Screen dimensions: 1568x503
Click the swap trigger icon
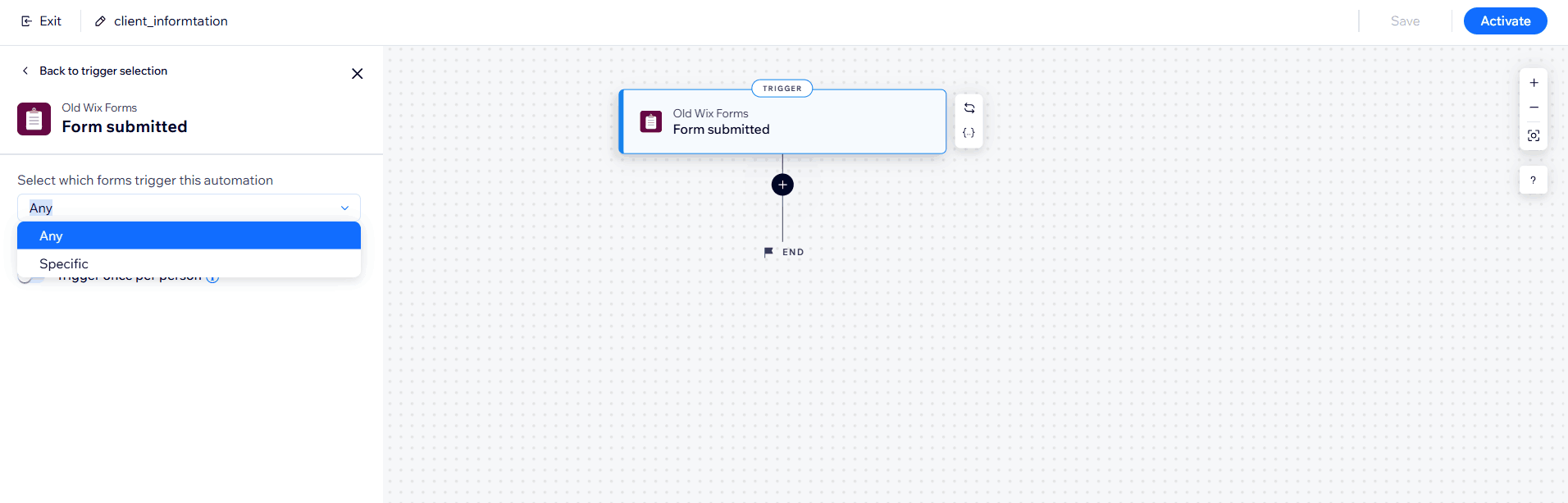(969, 108)
